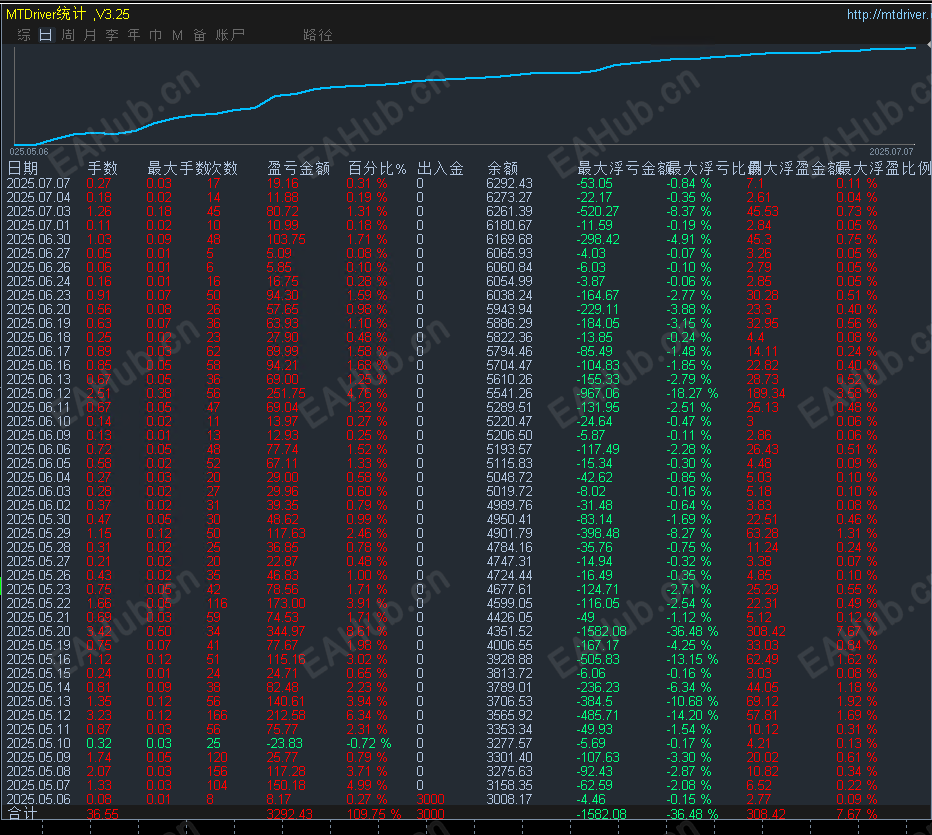This screenshot has width=932, height=835.
Task: Click floating loss ratio -13.15 %
Action: [x=692, y=659]
